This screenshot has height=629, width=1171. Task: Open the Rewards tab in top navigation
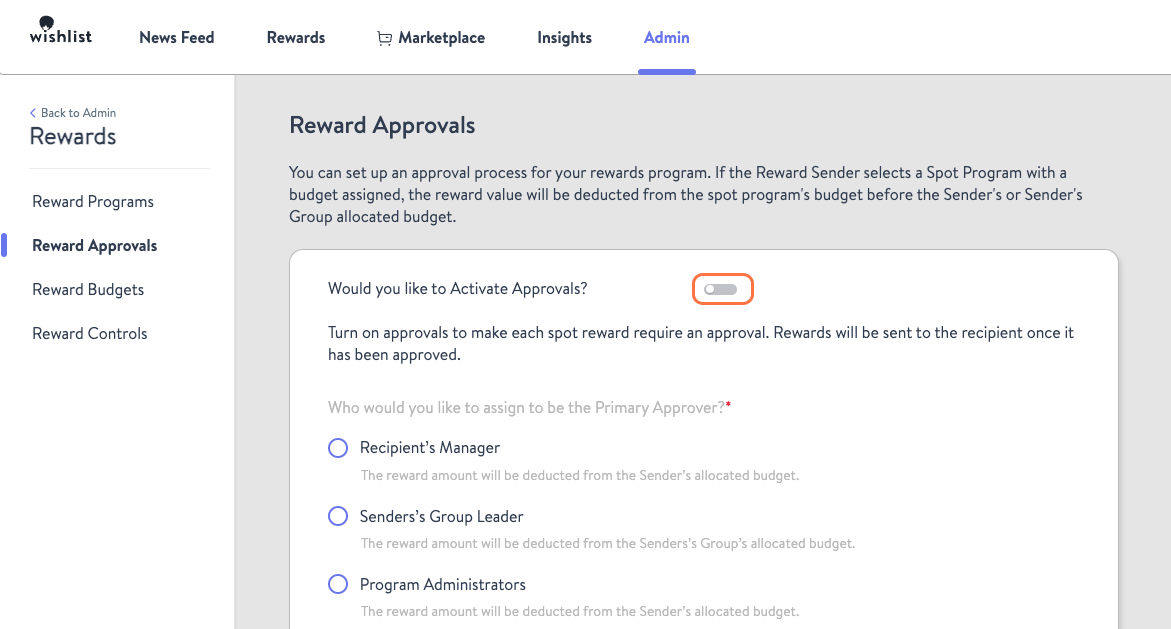(x=295, y=37)
